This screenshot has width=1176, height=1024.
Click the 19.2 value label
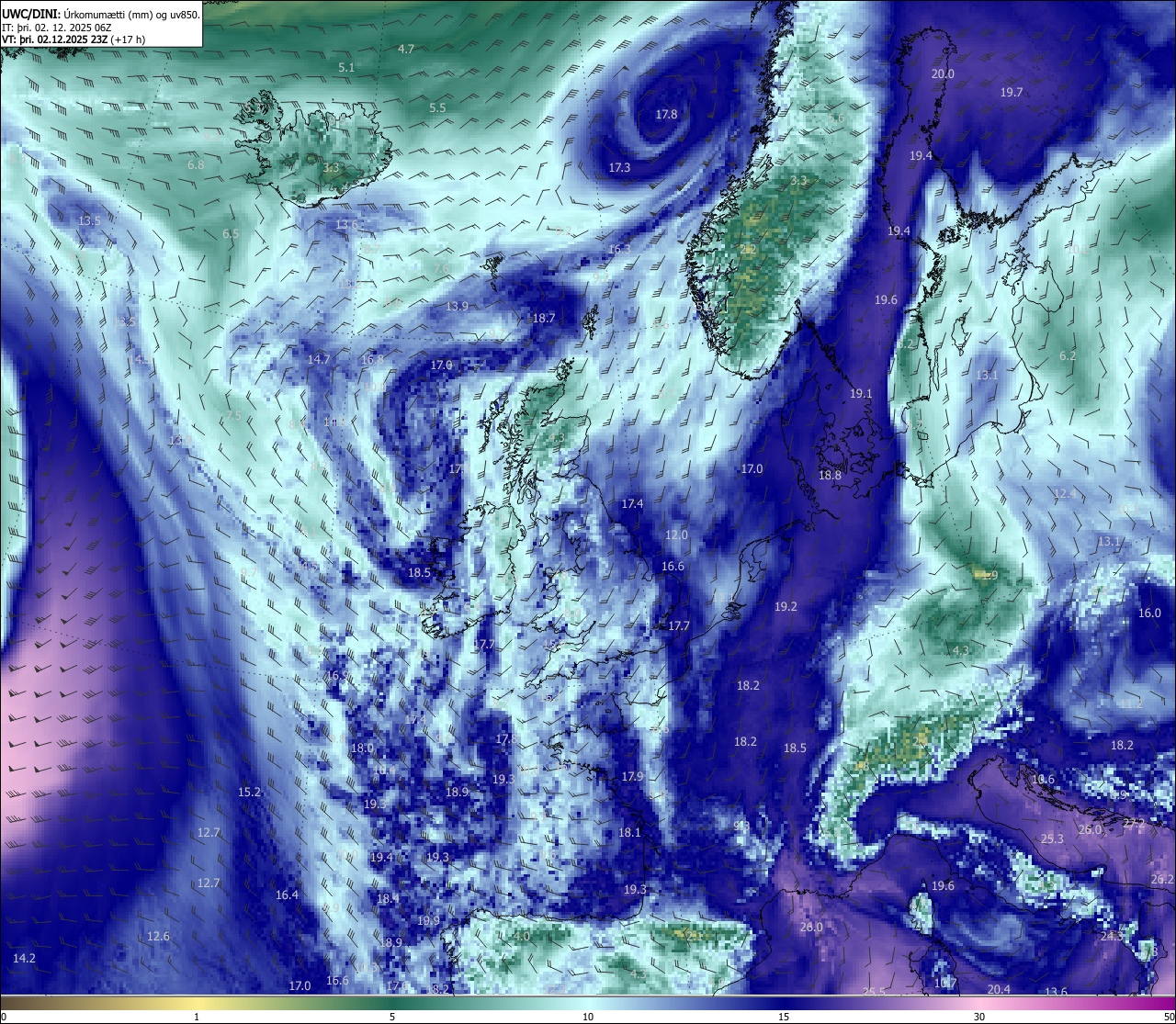(786, 607)
